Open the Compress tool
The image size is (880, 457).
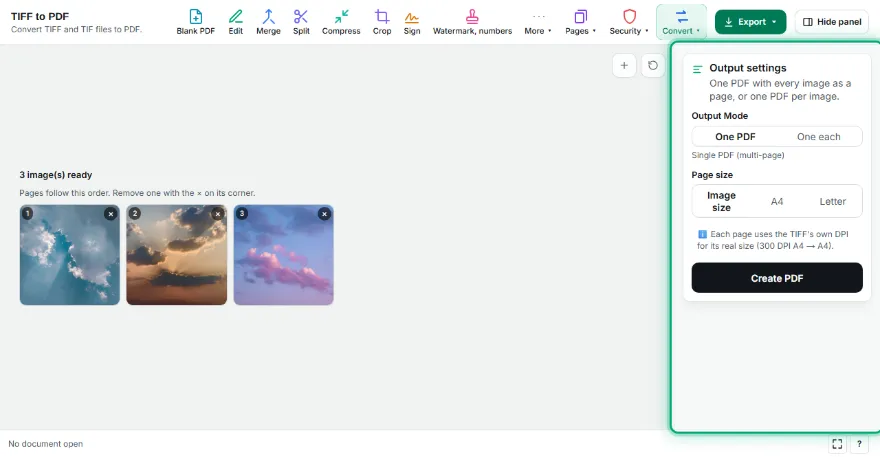pos(341,22)
